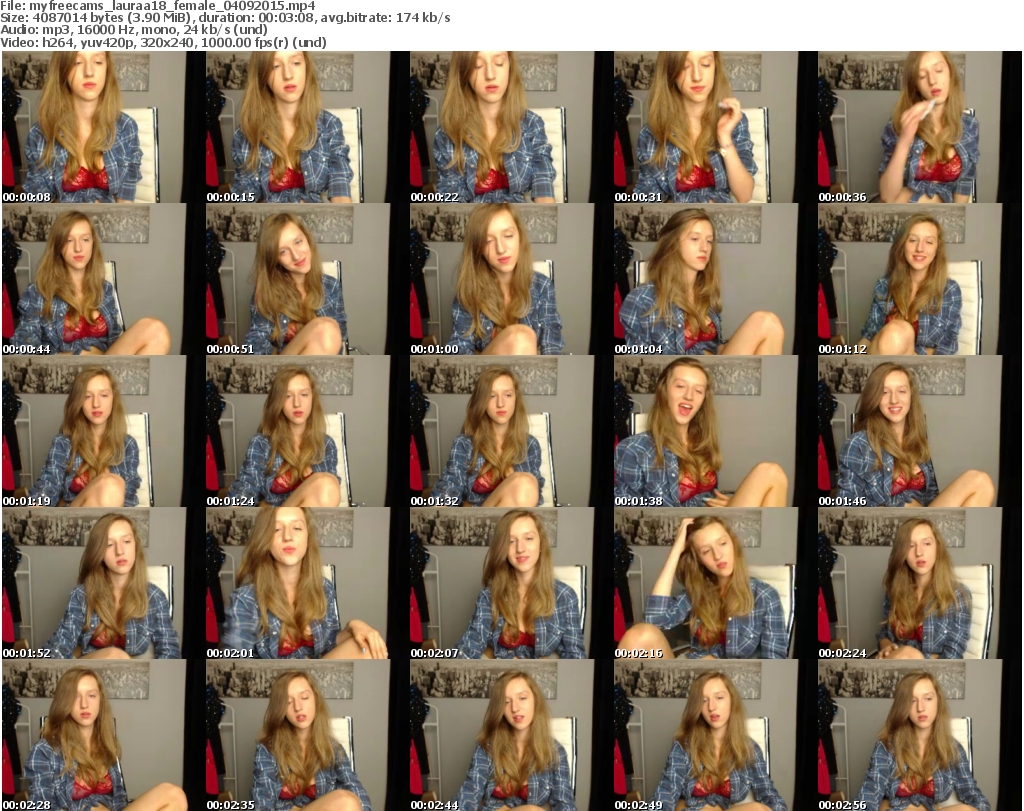Select the "Size: 4087014 bytes" header line
1024x811 pixels.
225,18
